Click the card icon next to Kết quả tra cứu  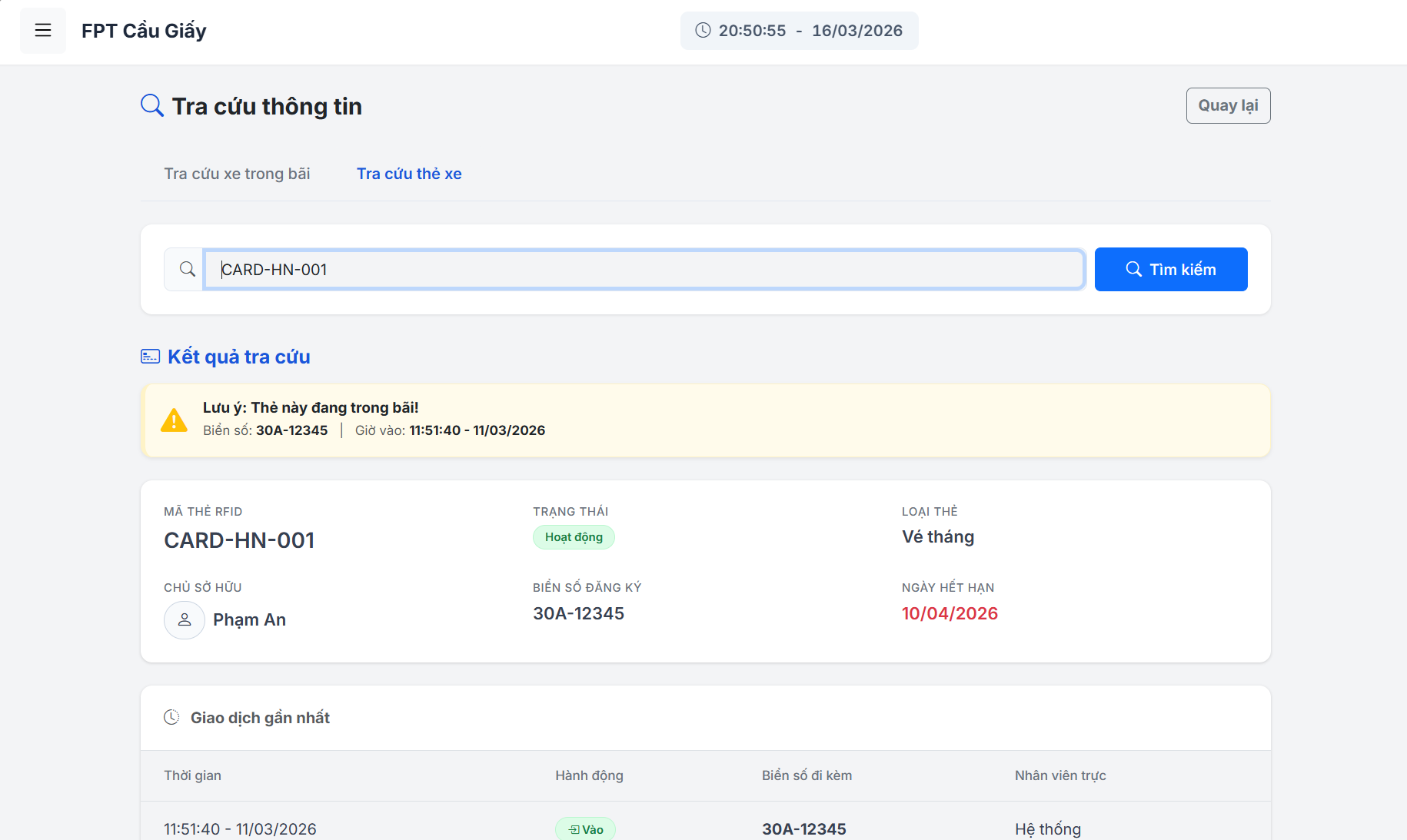pyautogui.click(x=150, y=357)
